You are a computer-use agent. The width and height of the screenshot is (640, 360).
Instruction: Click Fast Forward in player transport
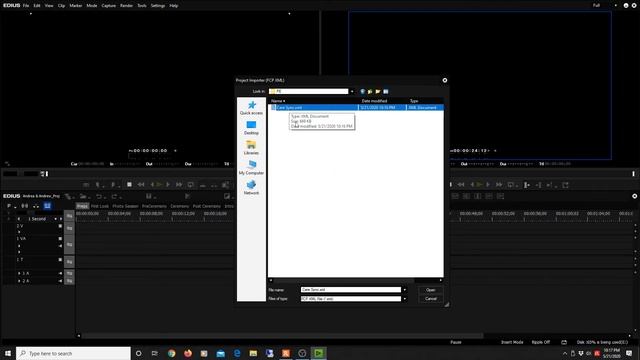[179, 185]
